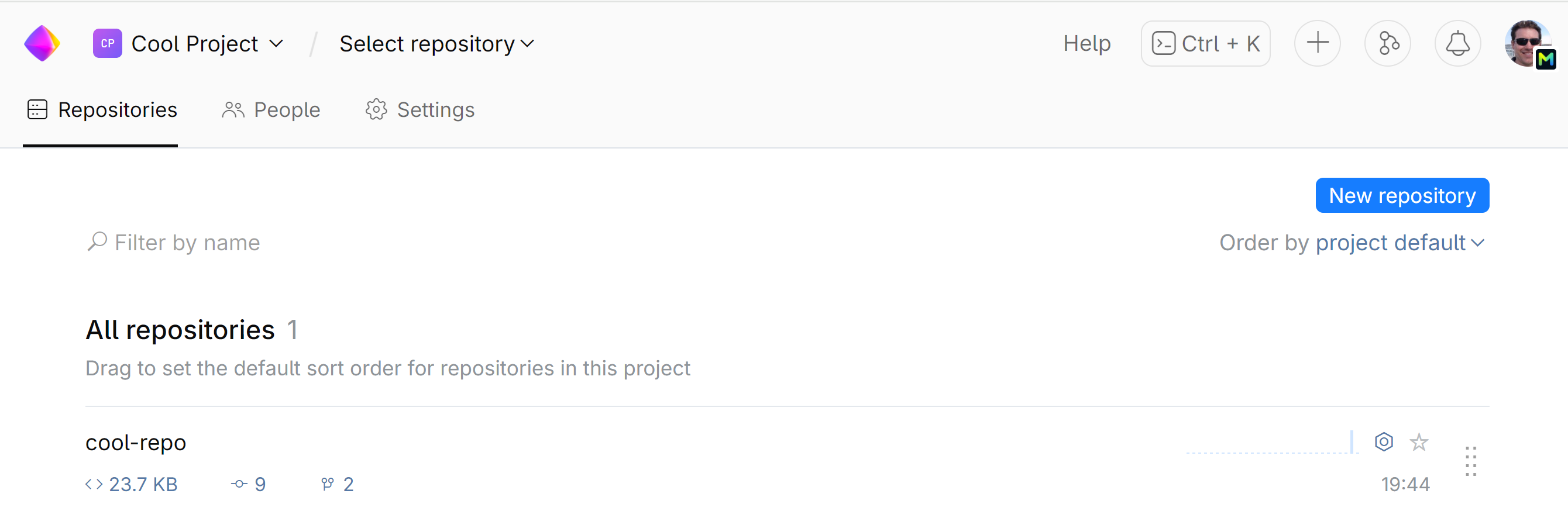Viewport: 1568px width, 511px height.
Task: Open cool-repo pipelines via the hexagon icon
Action: point(1384,442)
